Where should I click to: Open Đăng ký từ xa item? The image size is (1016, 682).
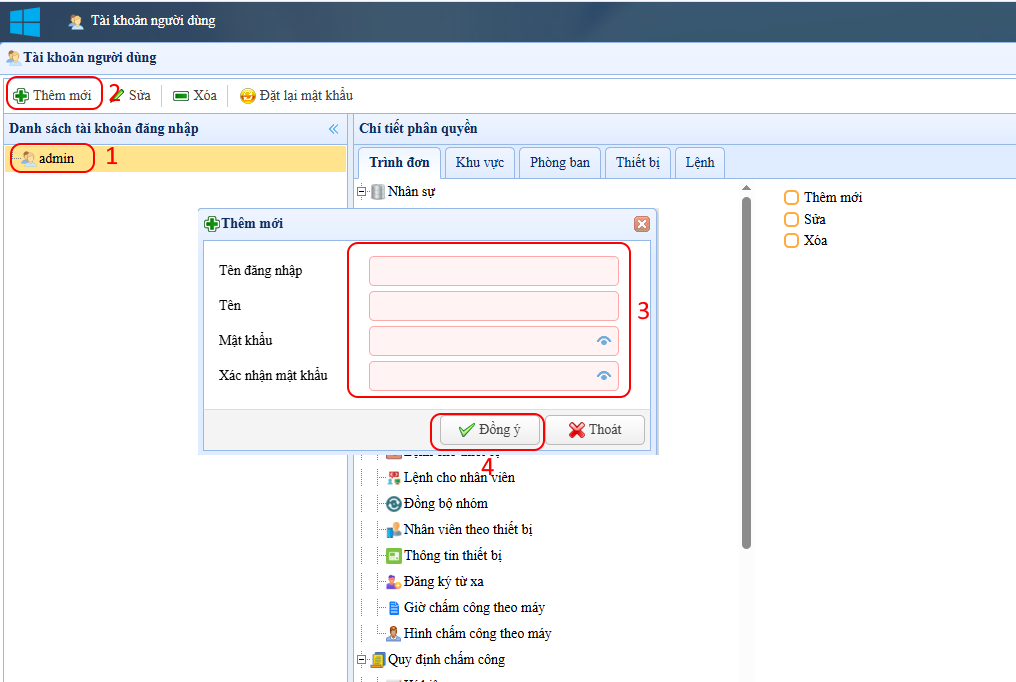[444, 581]
